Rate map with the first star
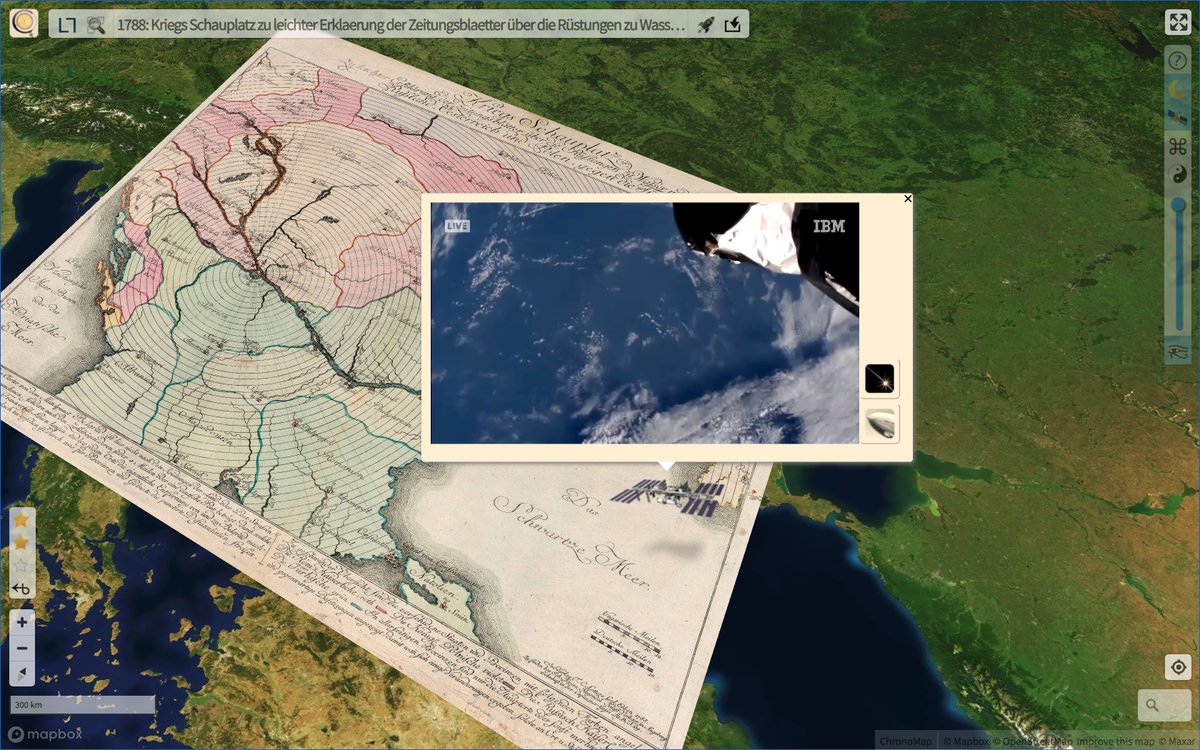The image size is (1200, 750). pyautogui.click(x=21, y=520)
